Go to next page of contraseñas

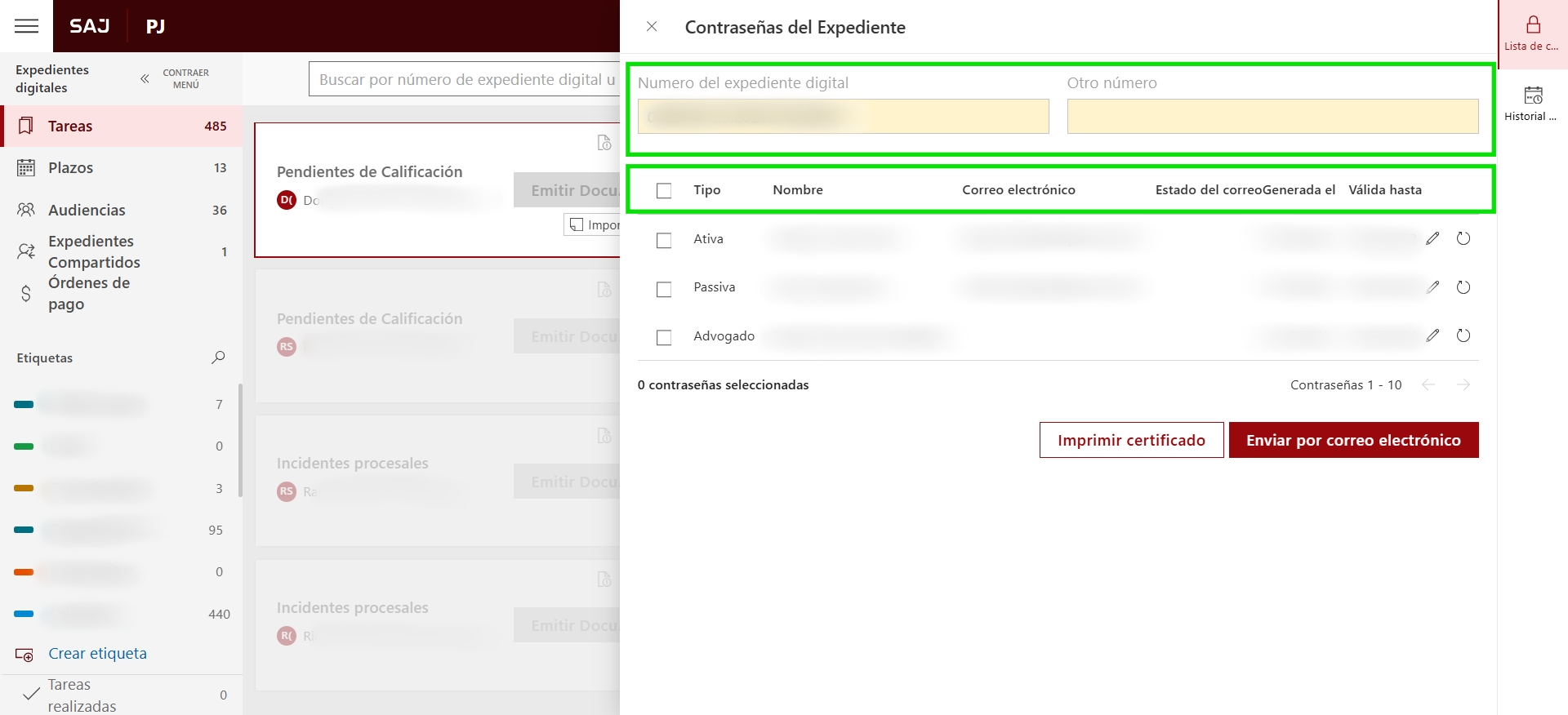1463,384
